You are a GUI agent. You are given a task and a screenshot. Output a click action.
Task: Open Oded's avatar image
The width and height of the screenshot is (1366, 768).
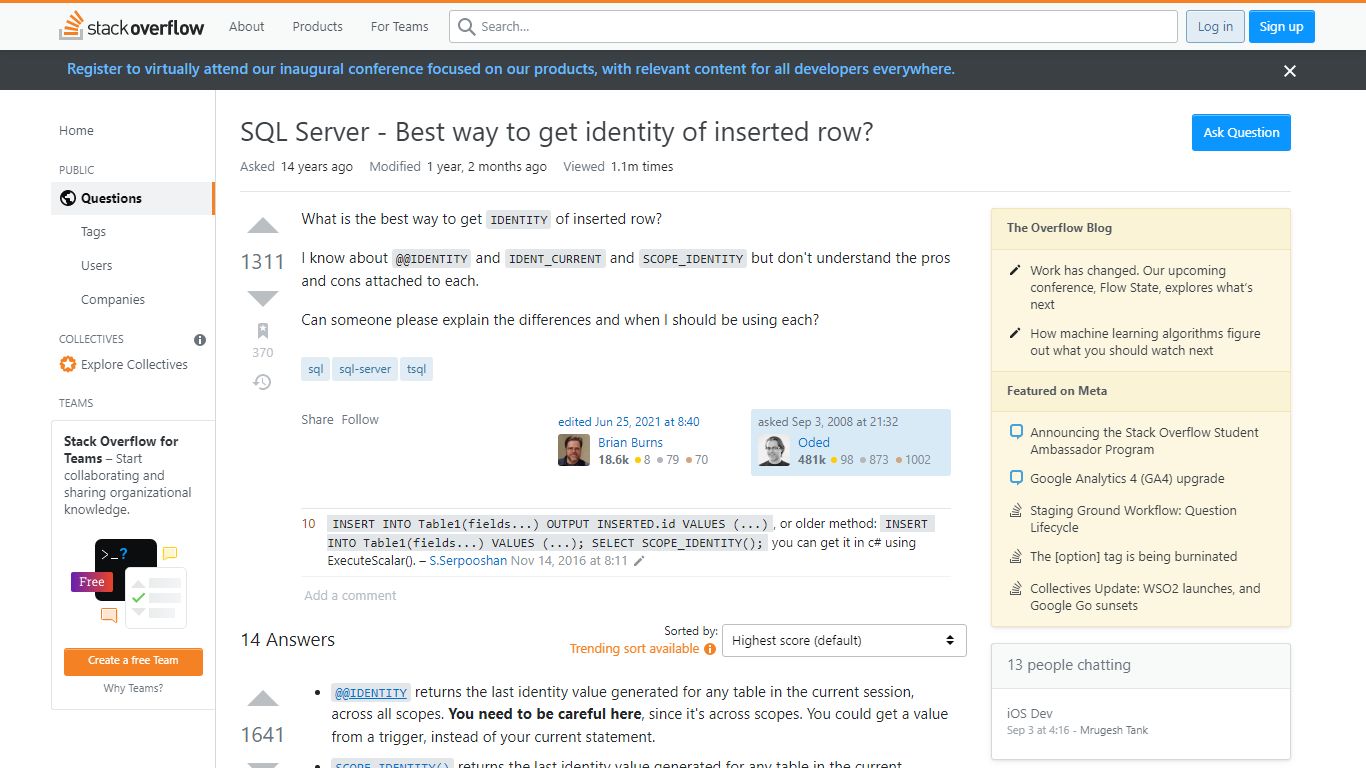[774, 450]
